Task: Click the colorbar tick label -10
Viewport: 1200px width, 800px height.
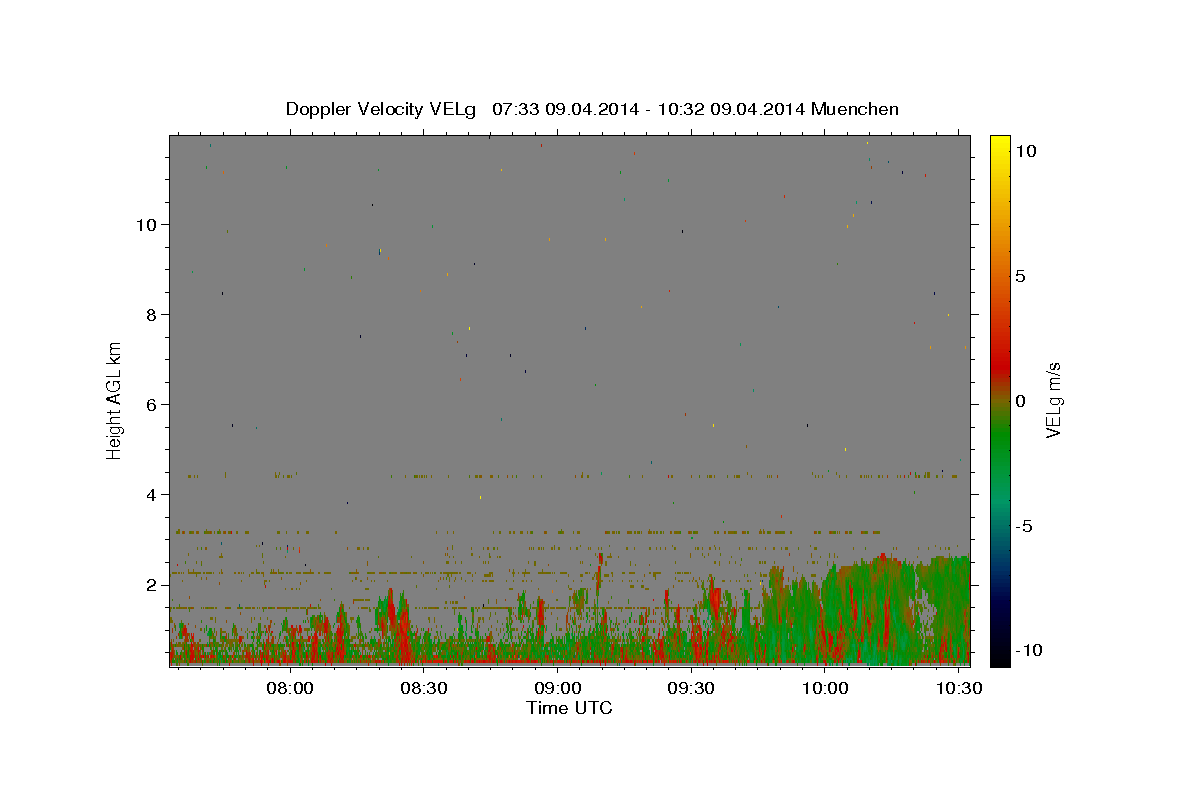Action: coord(1027,650)
